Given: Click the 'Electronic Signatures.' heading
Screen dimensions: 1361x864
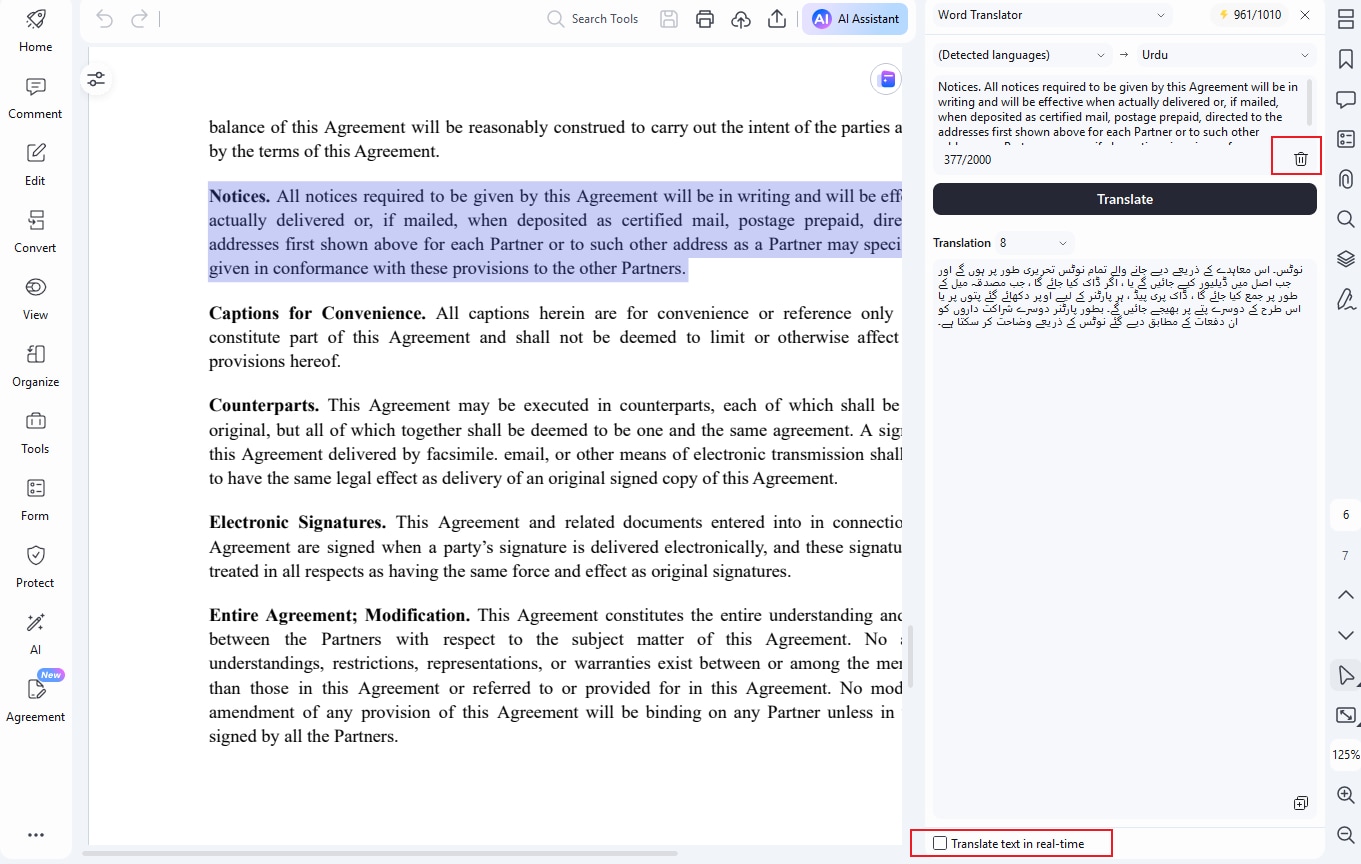Looking at the screenshot, I should pos(297,522).
